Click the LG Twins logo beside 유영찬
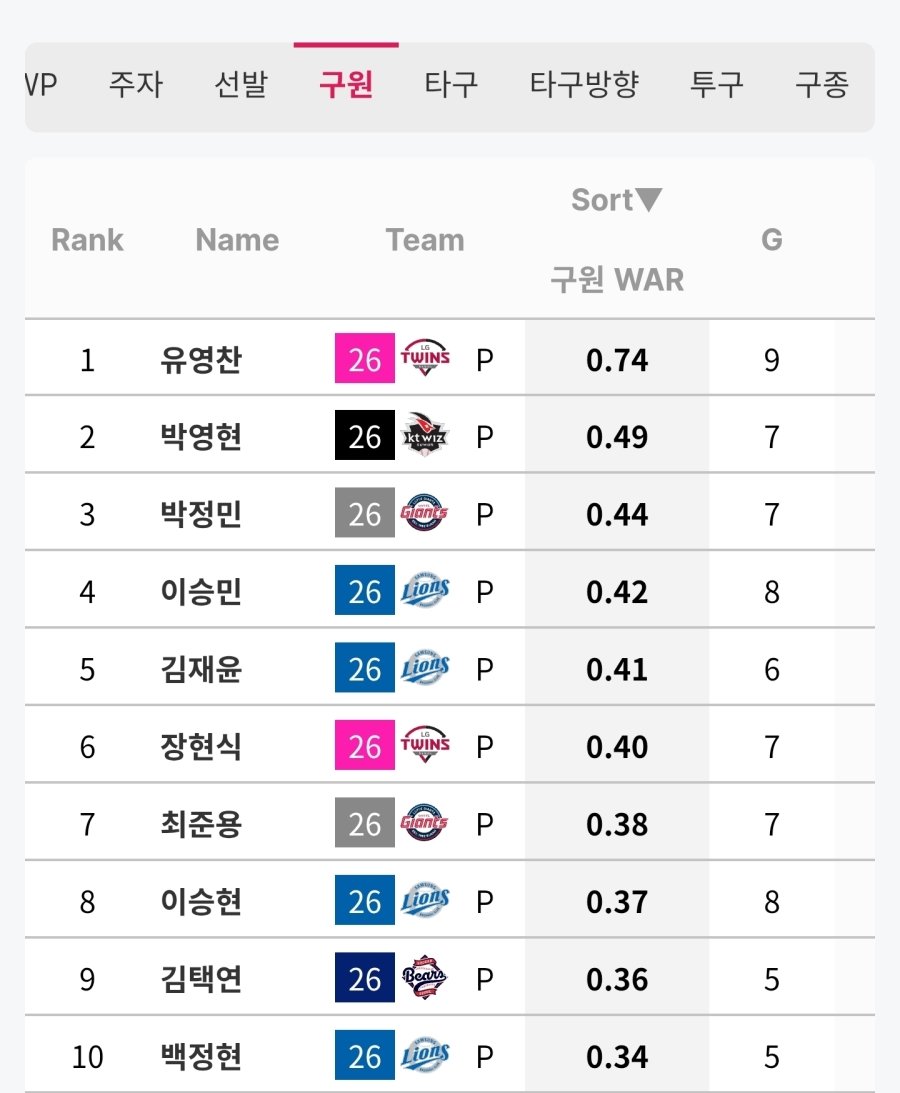 click(x=425, y=359)
